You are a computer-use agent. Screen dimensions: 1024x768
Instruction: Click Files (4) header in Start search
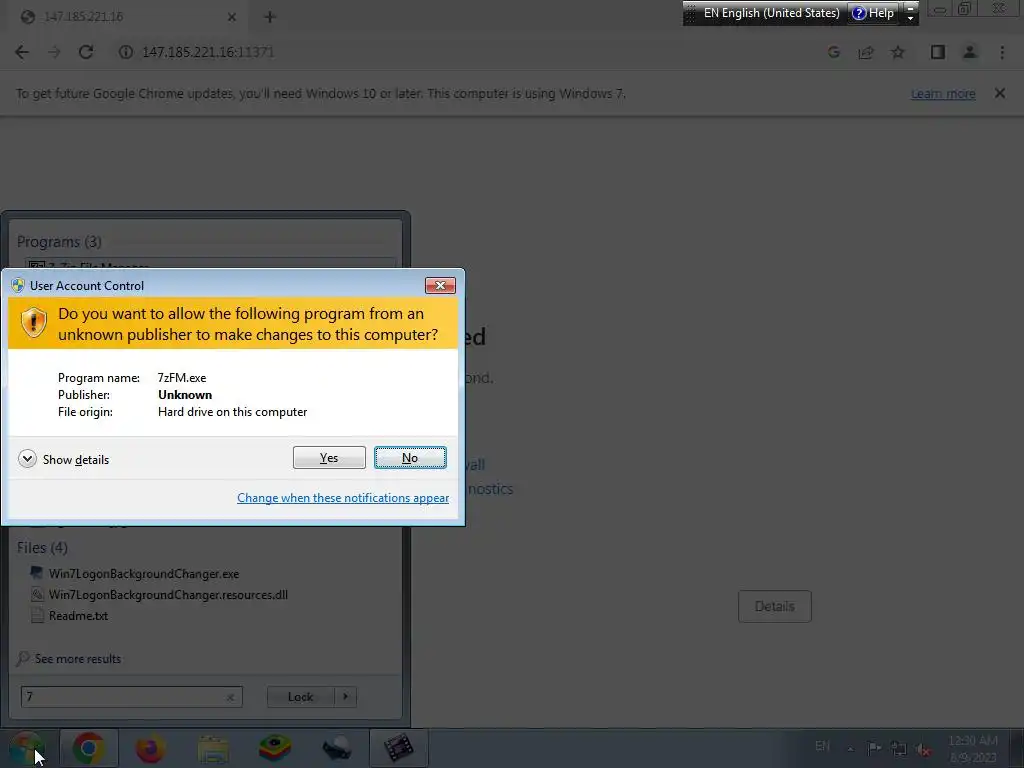coord(42,548)
